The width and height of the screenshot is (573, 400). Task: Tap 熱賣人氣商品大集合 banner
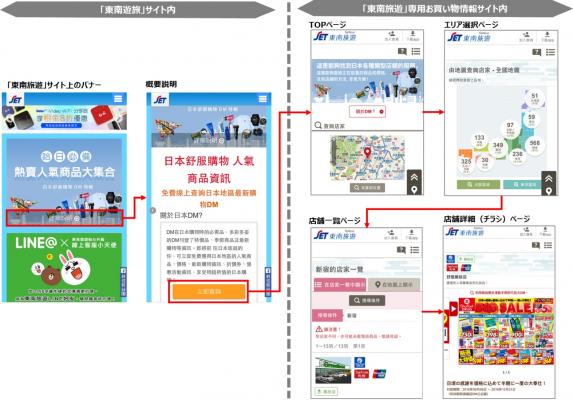(64, 182)
